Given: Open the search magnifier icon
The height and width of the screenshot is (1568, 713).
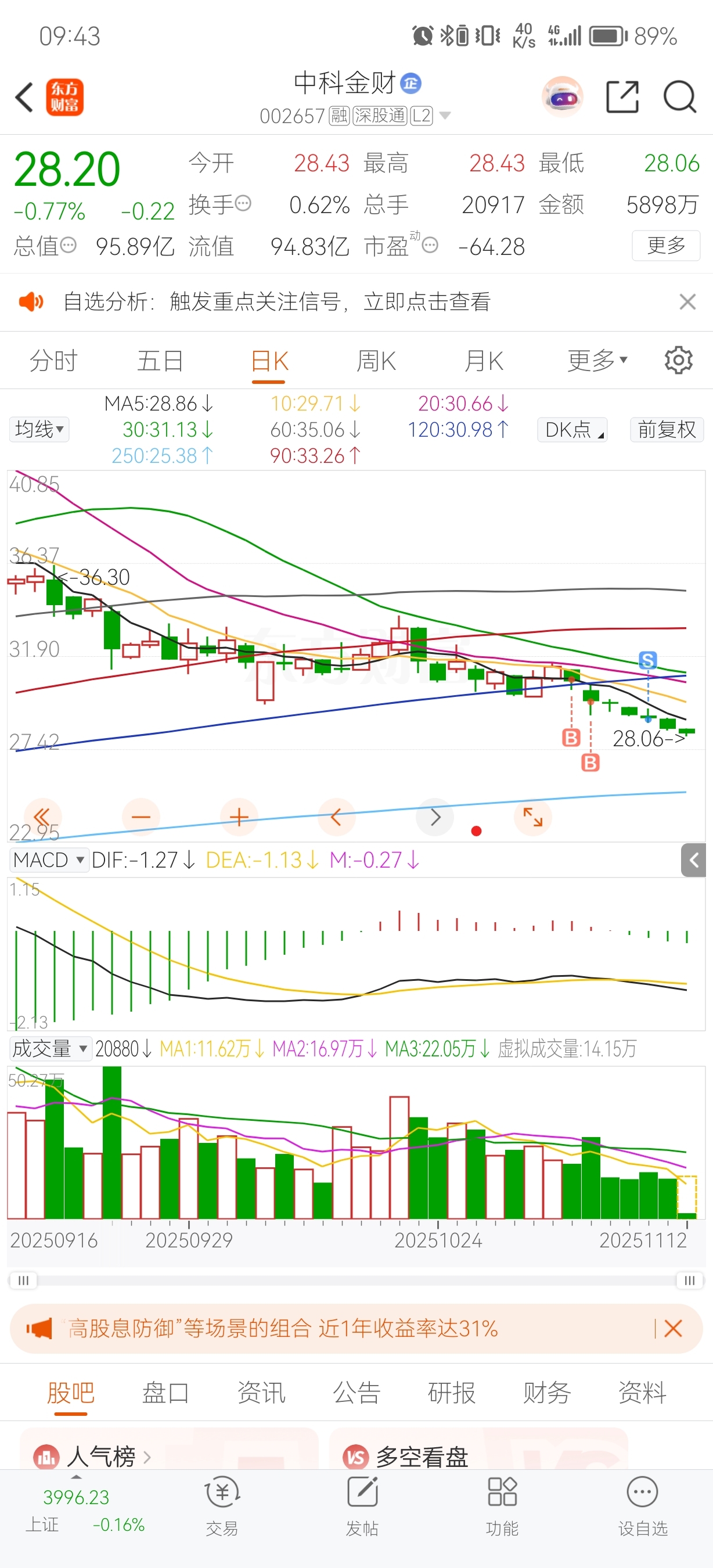Looking at the screenshot, I should pyautogui.click(x=679, y=97).
